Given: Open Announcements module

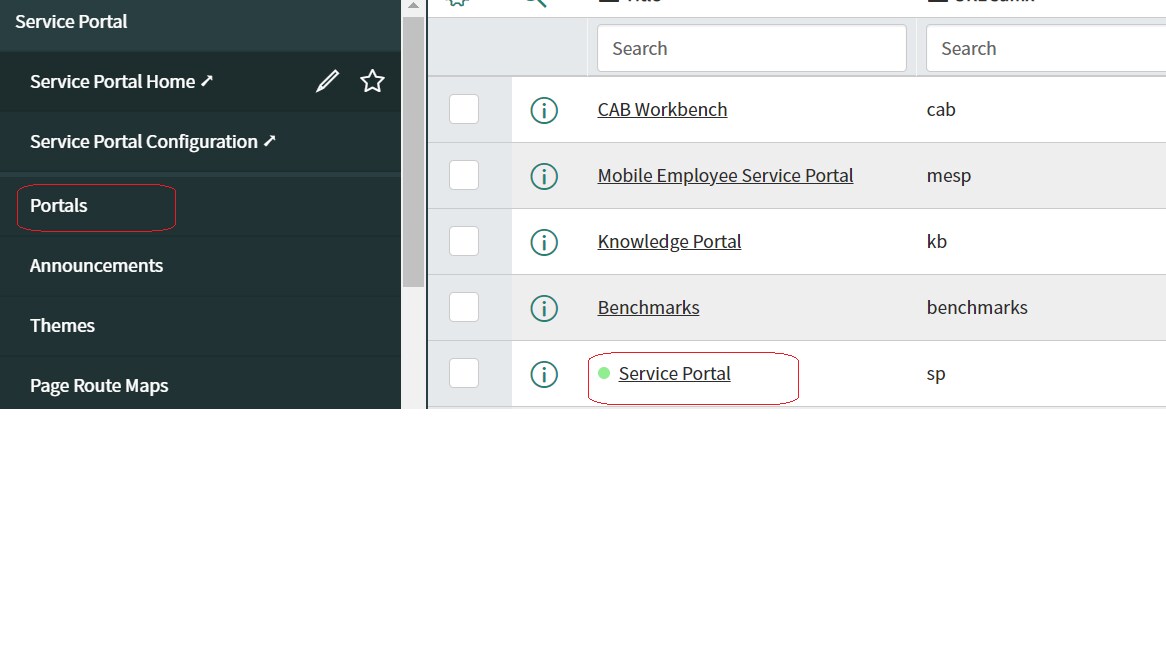Looking at the screenshot, I should (96, 266).
